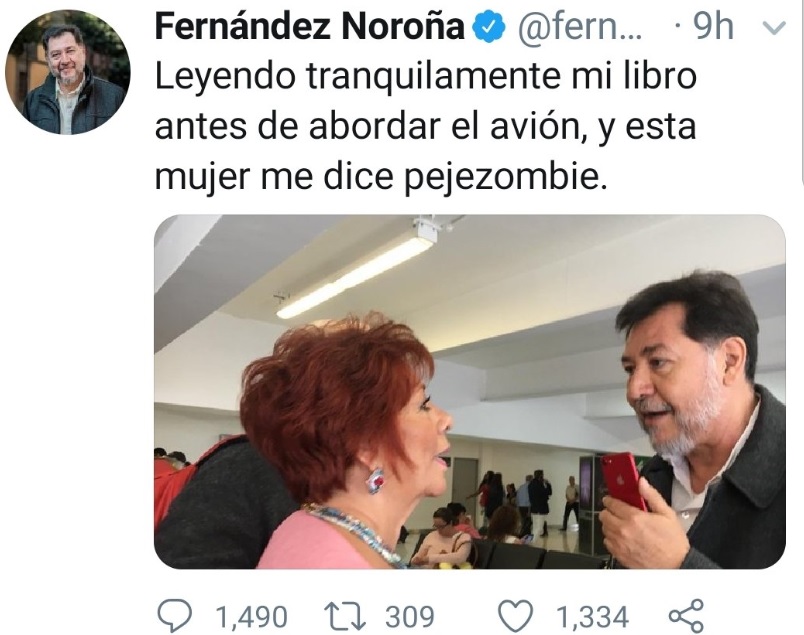The image size is (804, 635).
Task: Click the display name Fernández Noroña
Action: (x=309, y=27)
